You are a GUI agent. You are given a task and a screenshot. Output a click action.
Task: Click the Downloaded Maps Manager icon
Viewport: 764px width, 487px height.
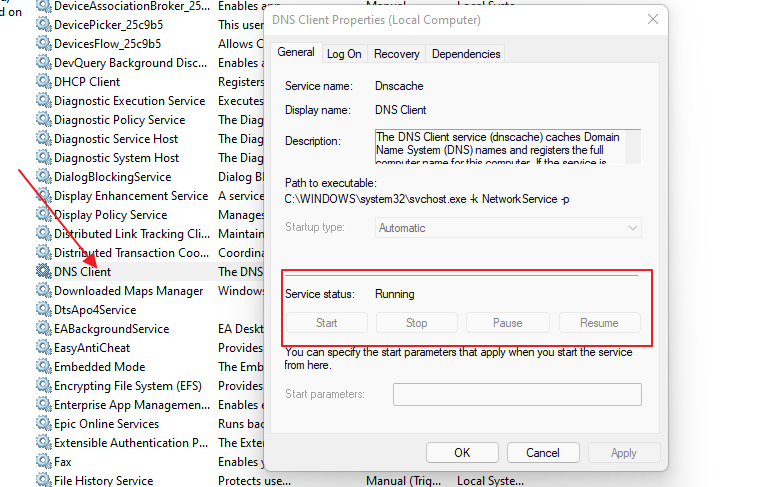(x=43, y=291)
